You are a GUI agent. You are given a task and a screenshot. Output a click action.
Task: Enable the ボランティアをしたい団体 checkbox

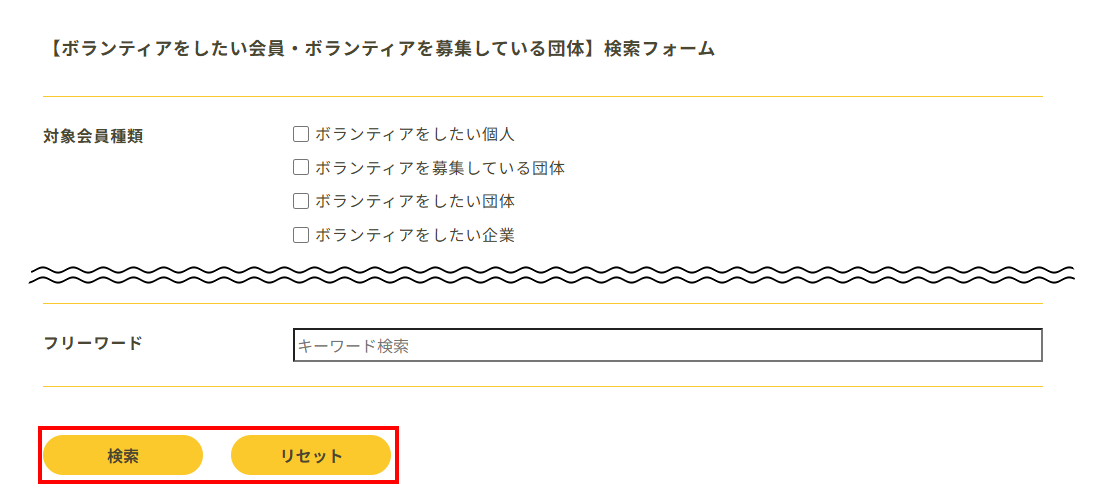pyautogui.click(x=301, y=201)
